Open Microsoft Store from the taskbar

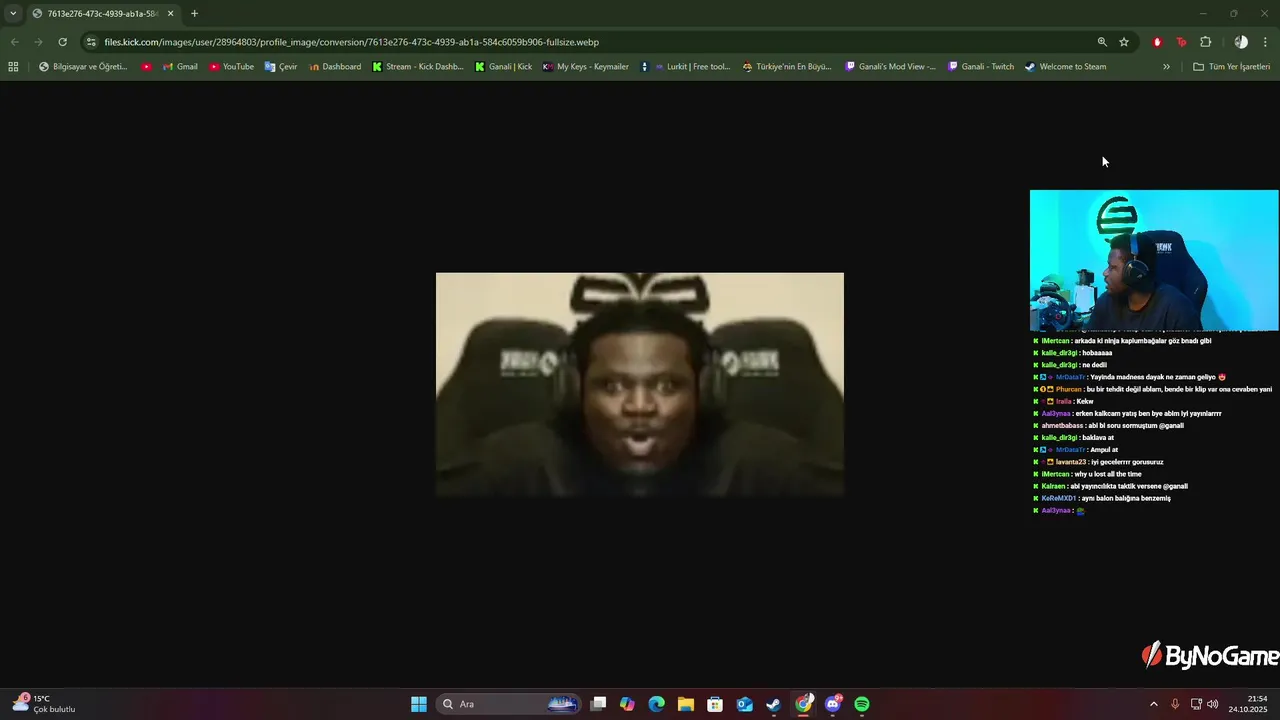click(715, 704)
